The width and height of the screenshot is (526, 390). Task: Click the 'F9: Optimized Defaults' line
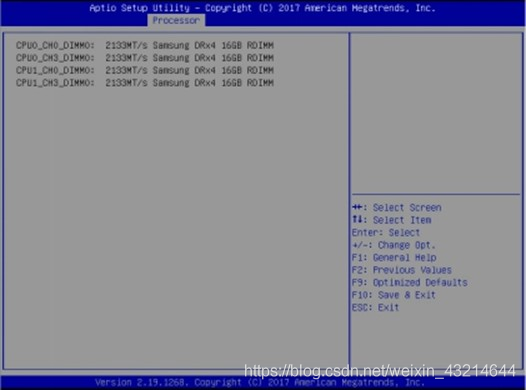410,282
